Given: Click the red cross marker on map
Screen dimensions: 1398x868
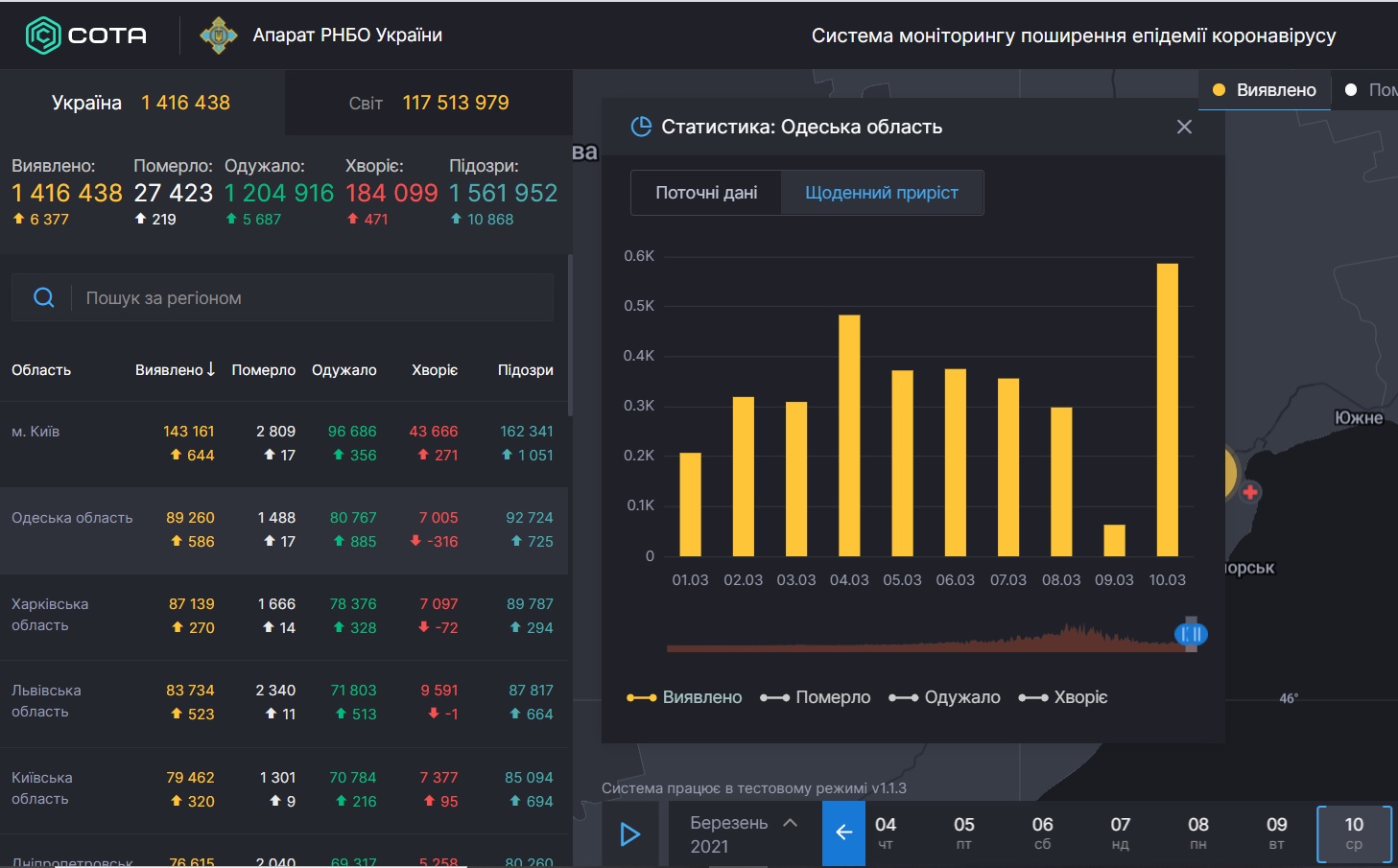Looking at the screenshot, I should coord(1250,492).
